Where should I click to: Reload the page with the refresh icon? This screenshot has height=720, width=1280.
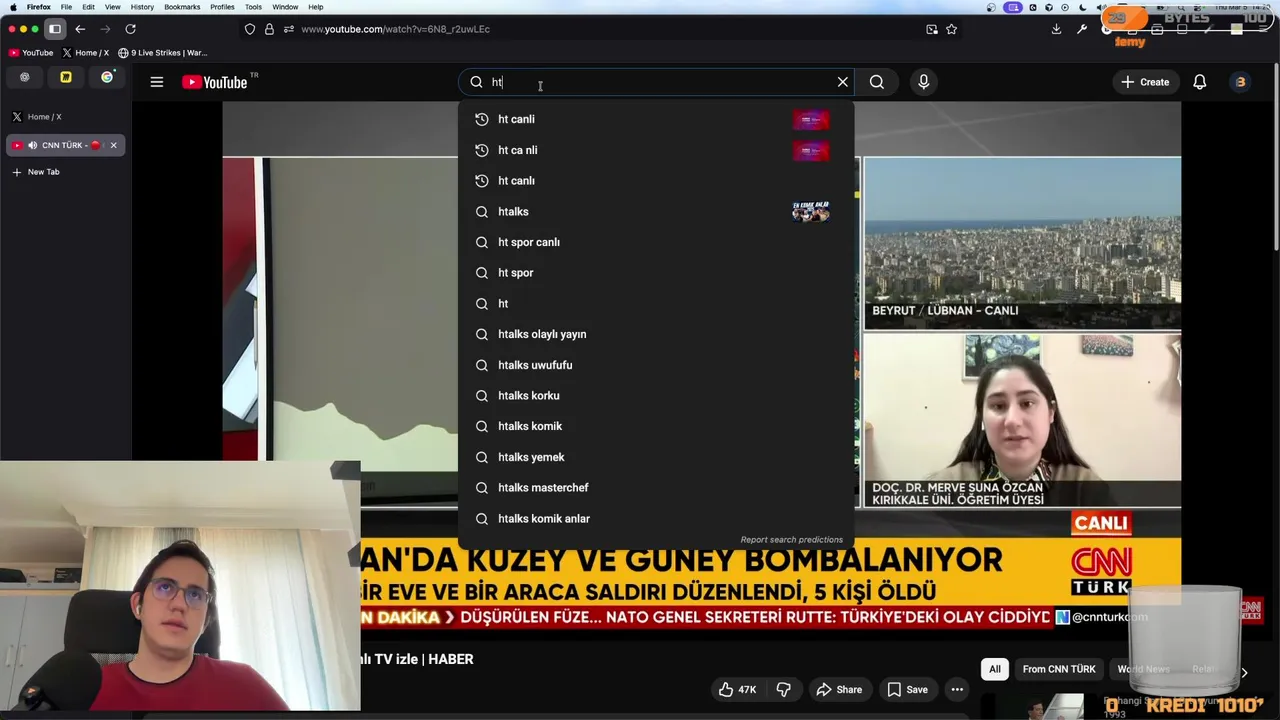tap(130, 29)
